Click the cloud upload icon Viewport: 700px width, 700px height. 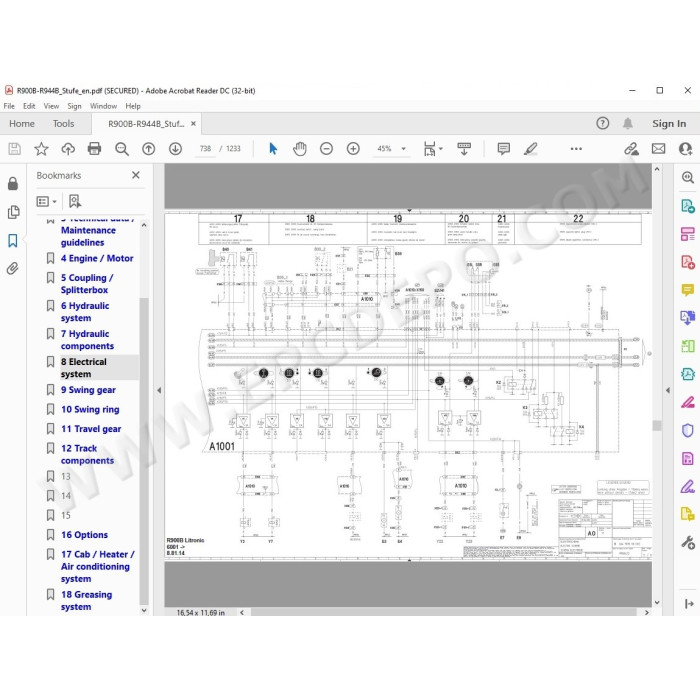[x=68, y=149]
